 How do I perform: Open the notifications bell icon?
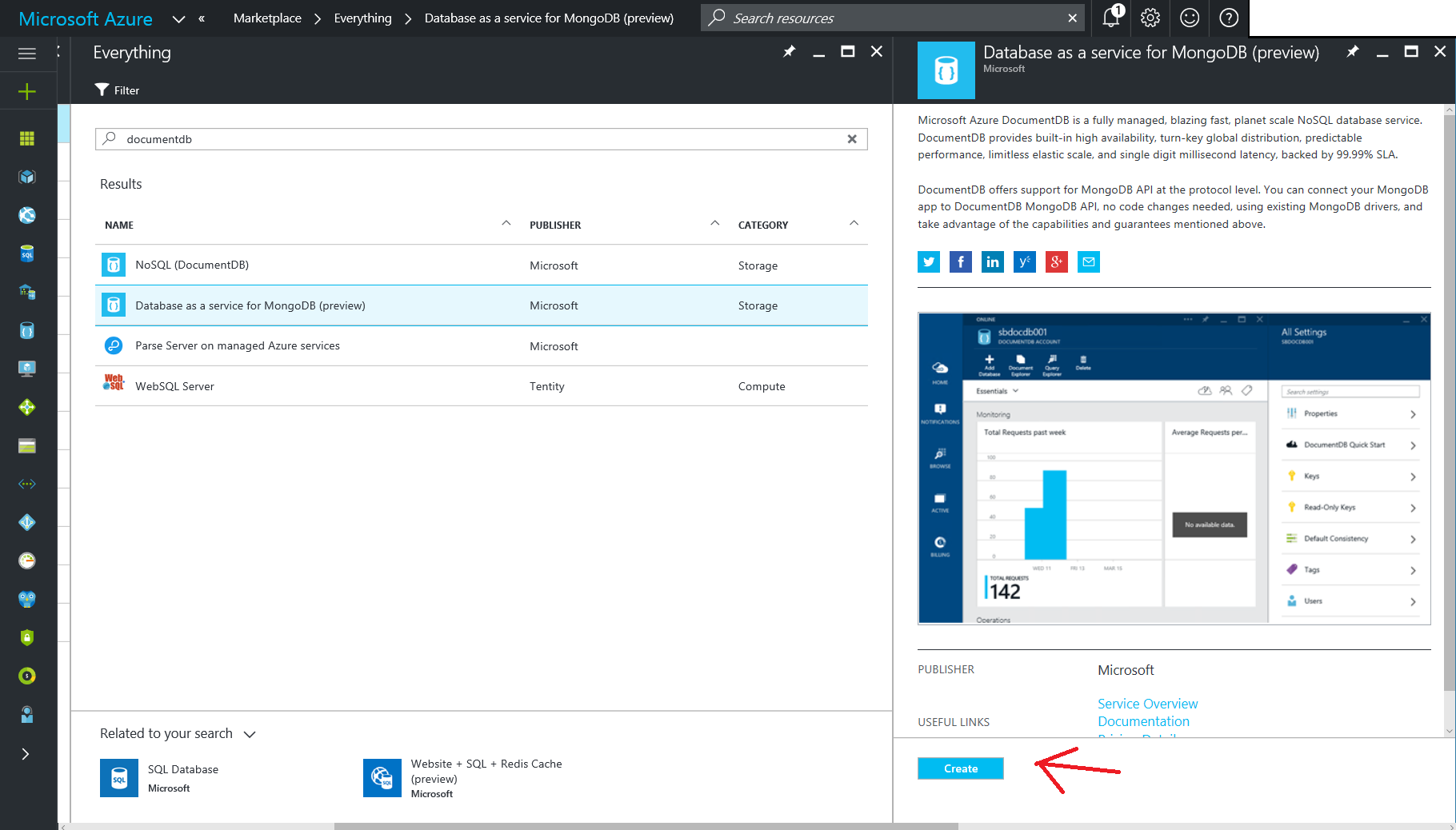[x=1112, y=17]
